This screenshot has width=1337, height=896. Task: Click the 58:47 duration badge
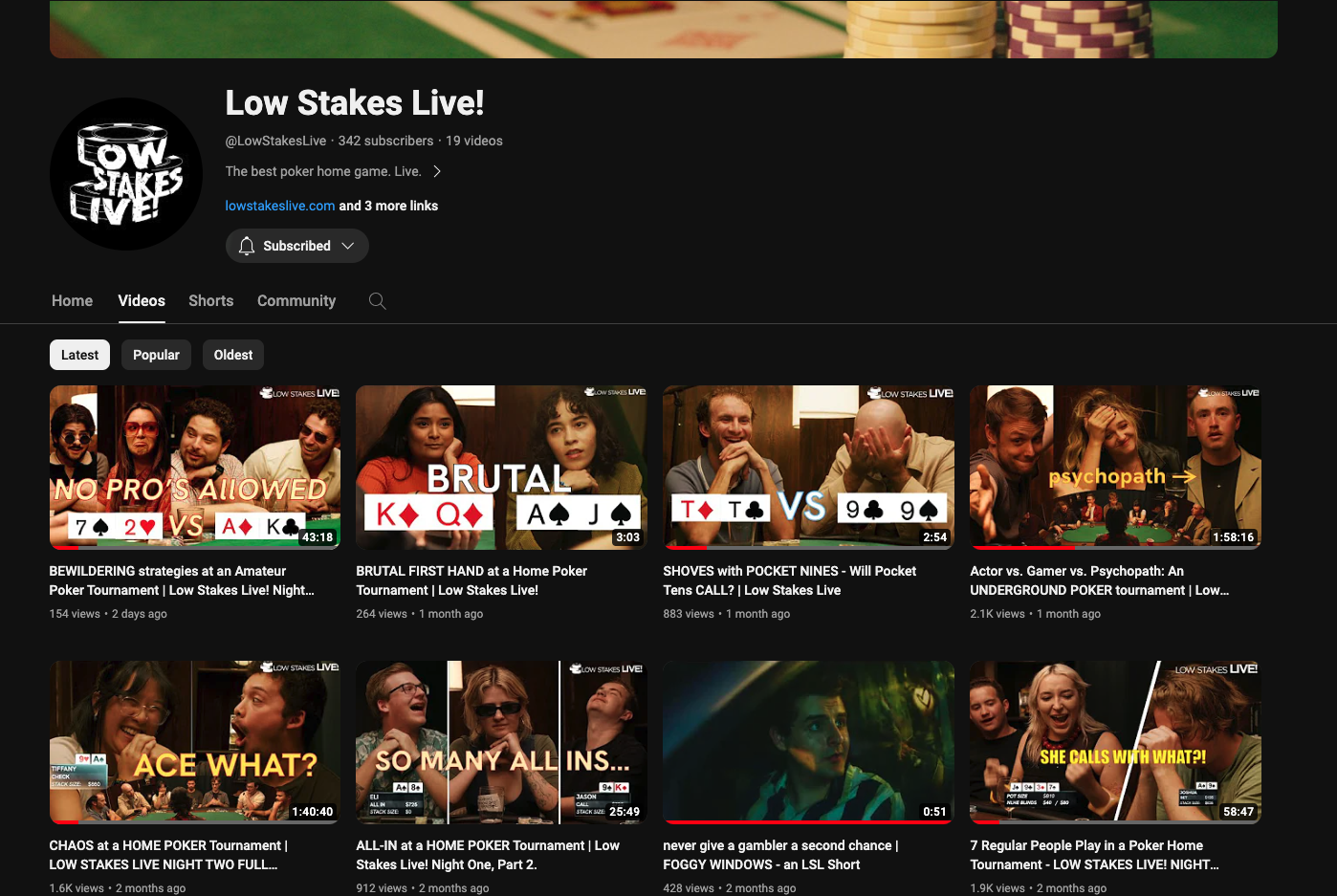1238,812
